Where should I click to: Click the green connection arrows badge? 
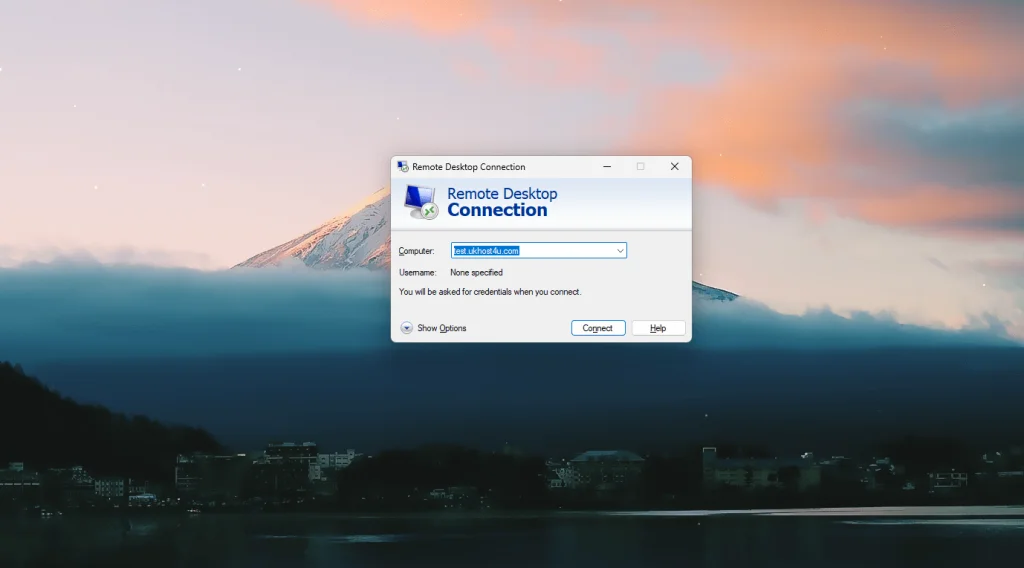click(x=429, y=211)
